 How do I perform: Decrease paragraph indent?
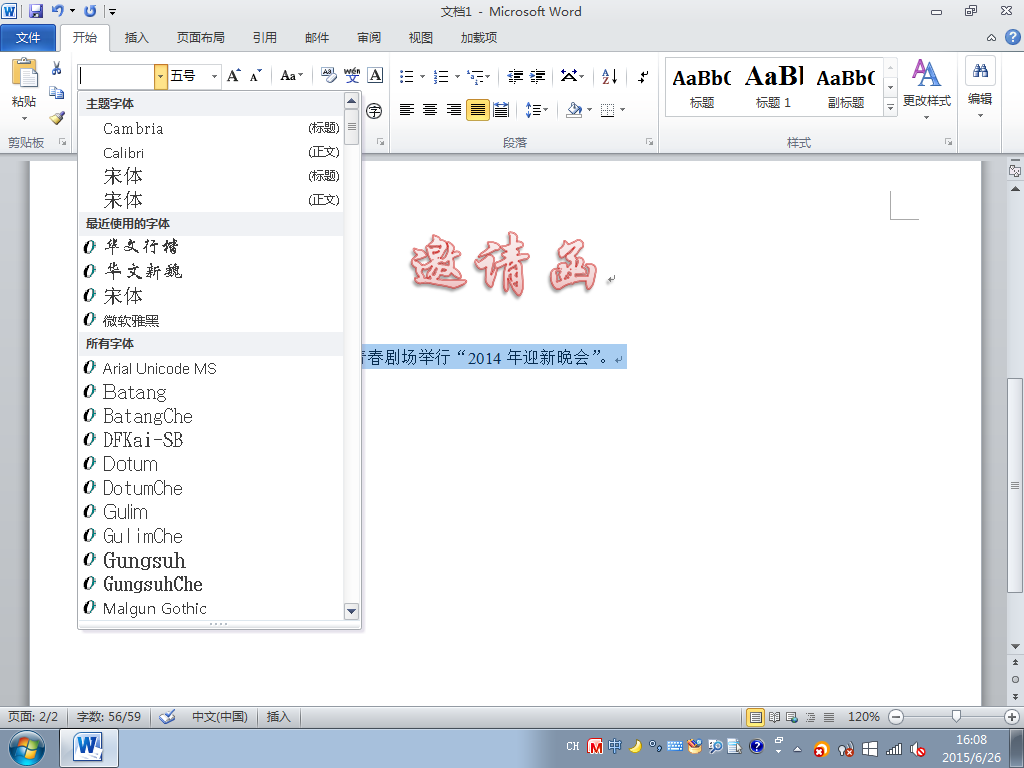(x=515, y=76)
